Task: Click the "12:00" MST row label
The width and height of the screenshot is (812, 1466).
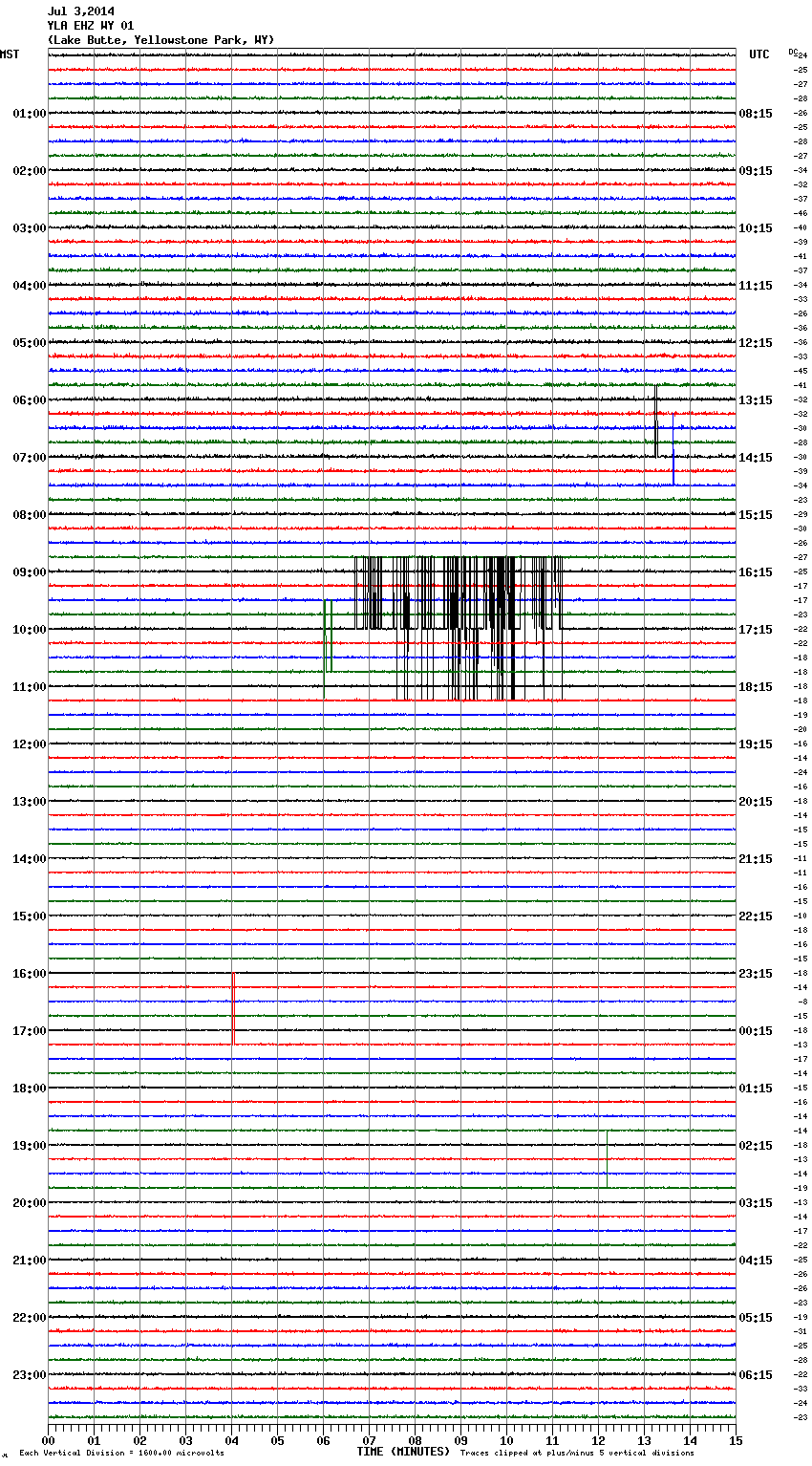Action: point(30,744)
